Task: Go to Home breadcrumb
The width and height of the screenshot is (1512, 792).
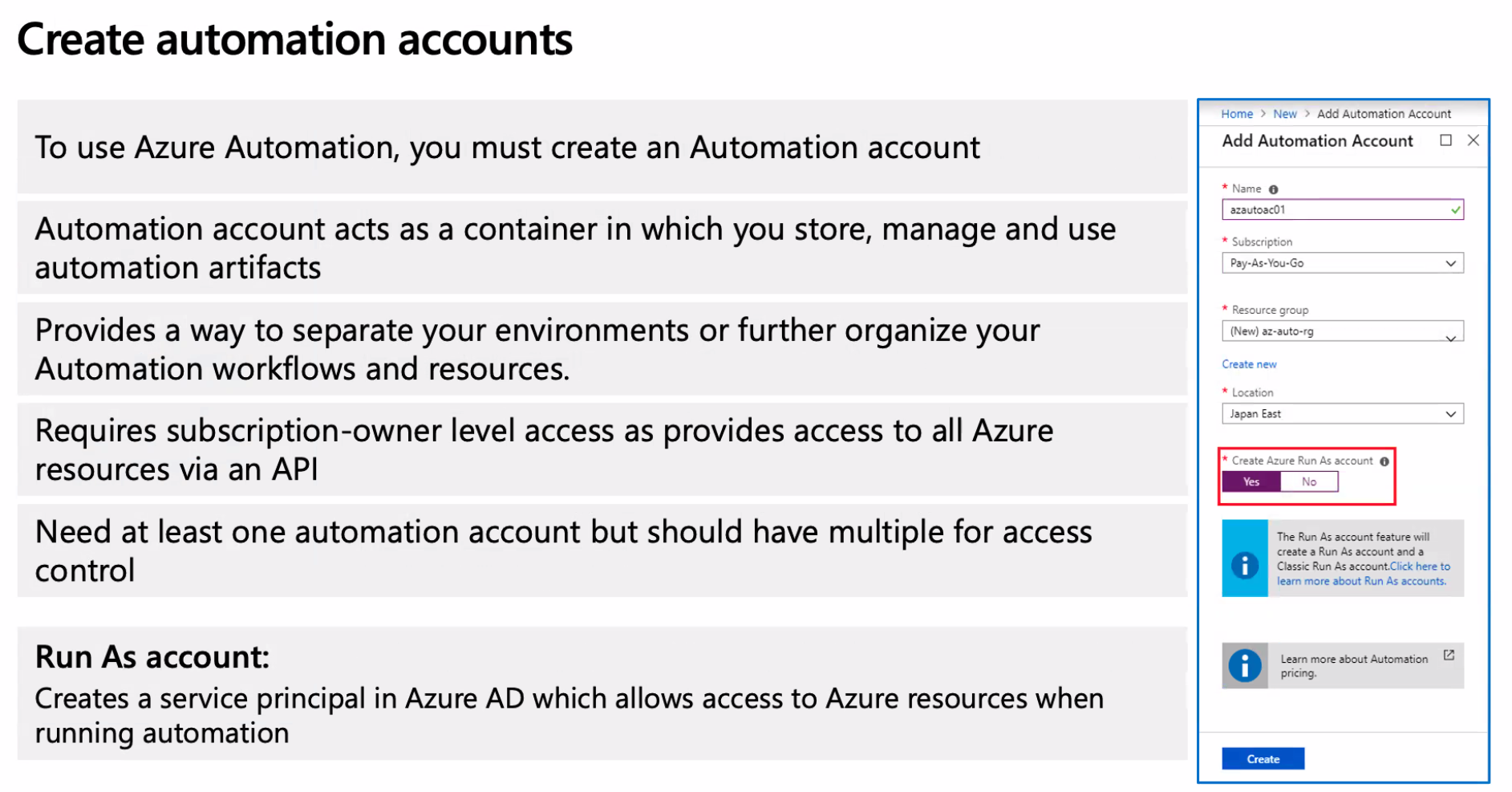Action: 1236,114
